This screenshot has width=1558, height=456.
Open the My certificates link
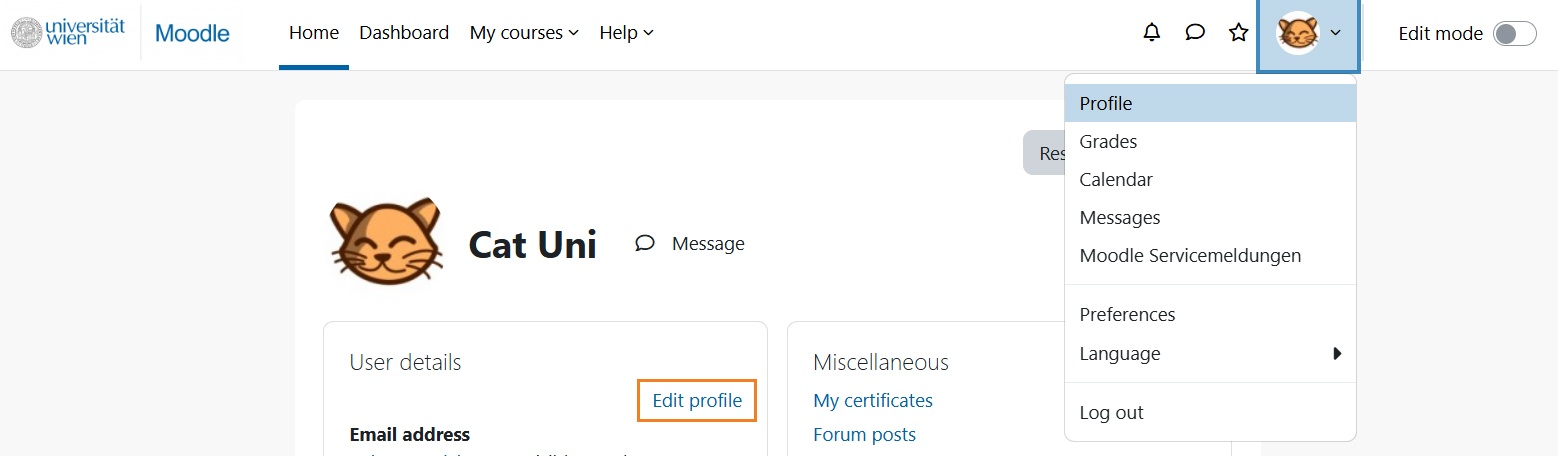click(873, 401)
